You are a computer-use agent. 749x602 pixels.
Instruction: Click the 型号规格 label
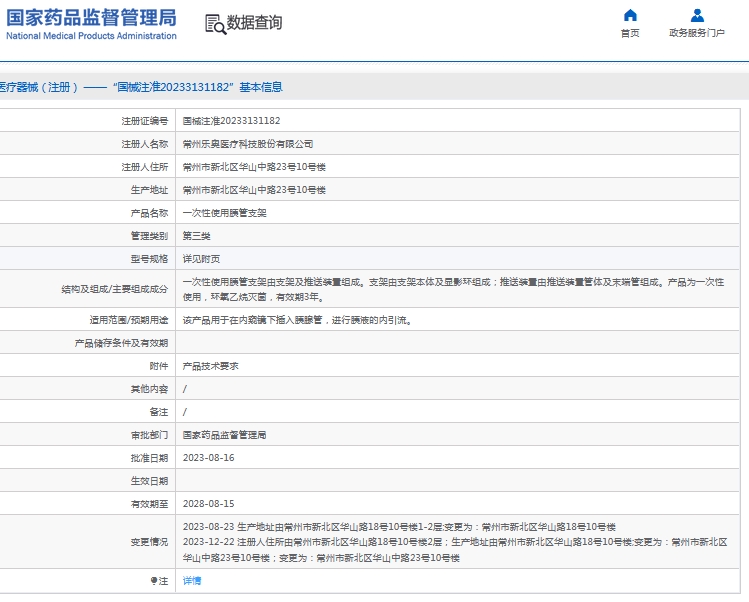150,259
